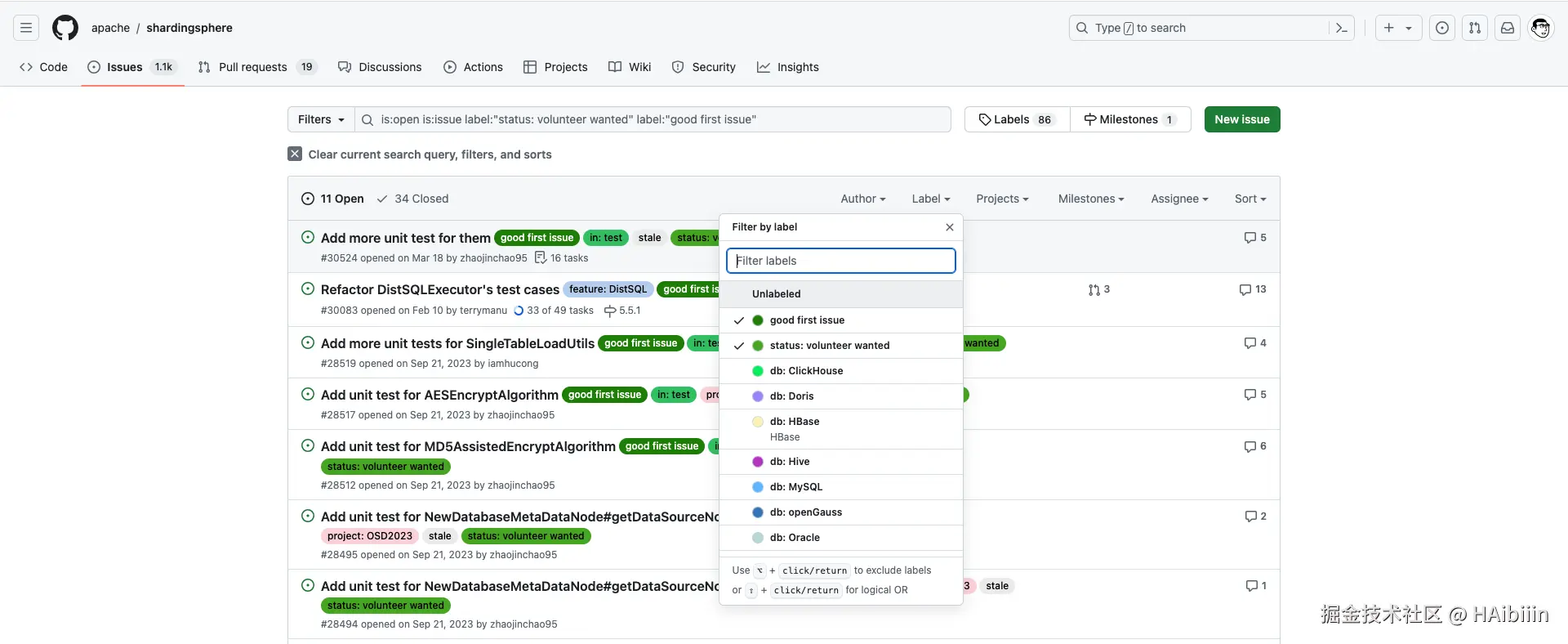This screenshot has height=644, width=1568.
Task: Toggle the Label filter dropdown
Action: pyautogui.click(x=931, y=199)
